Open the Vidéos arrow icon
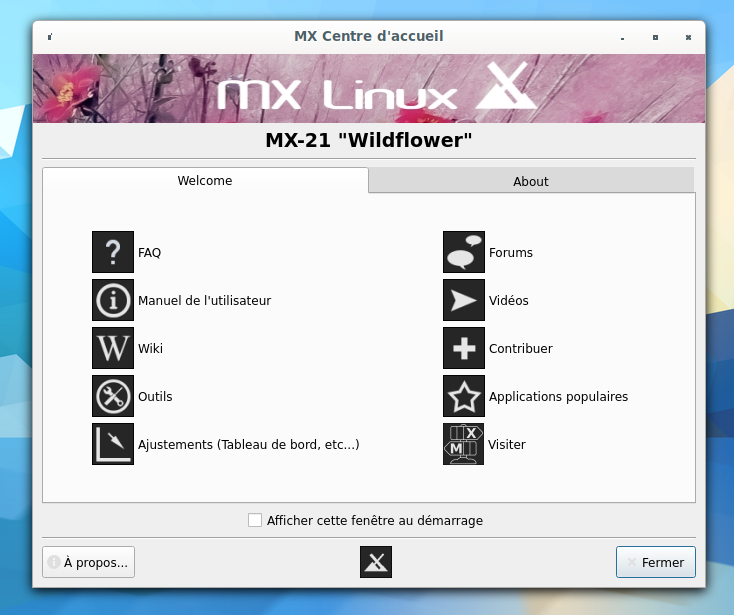The height and width of the screenshot is (615, 734). pyautogui.click(x=464, y=300)
